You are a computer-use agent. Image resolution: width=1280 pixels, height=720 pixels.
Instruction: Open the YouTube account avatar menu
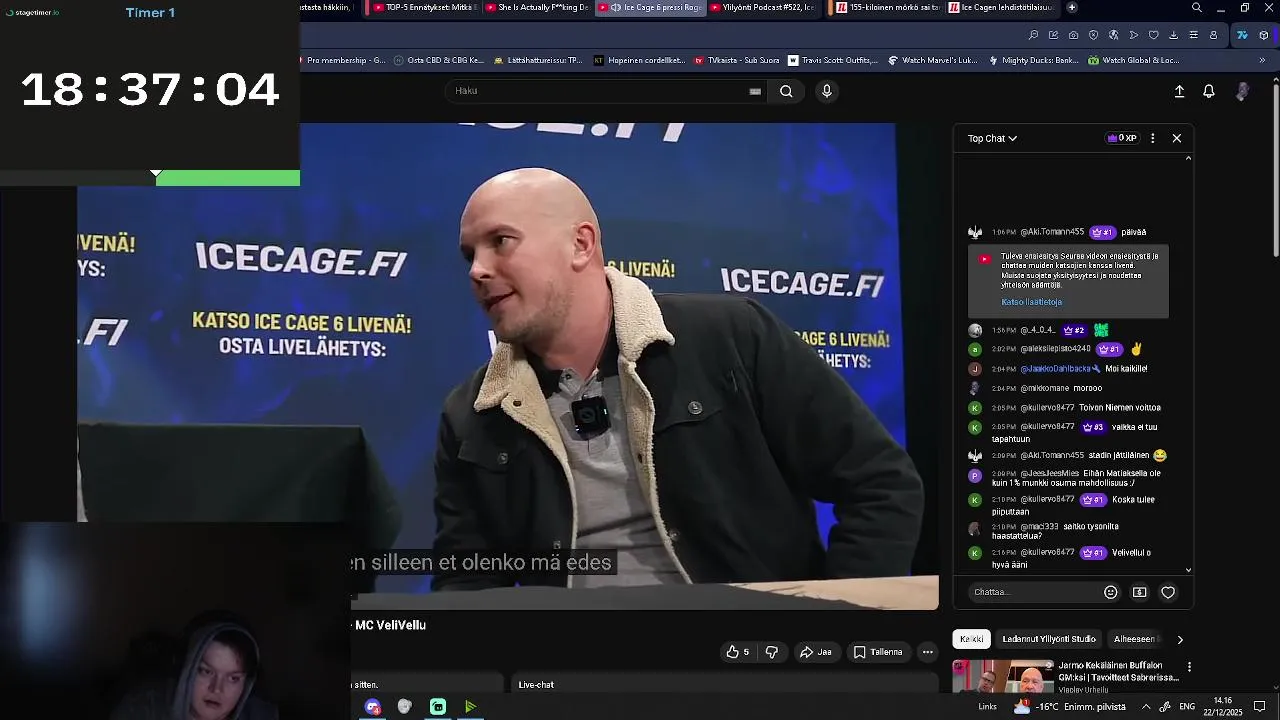click(x=1242, y=91)
